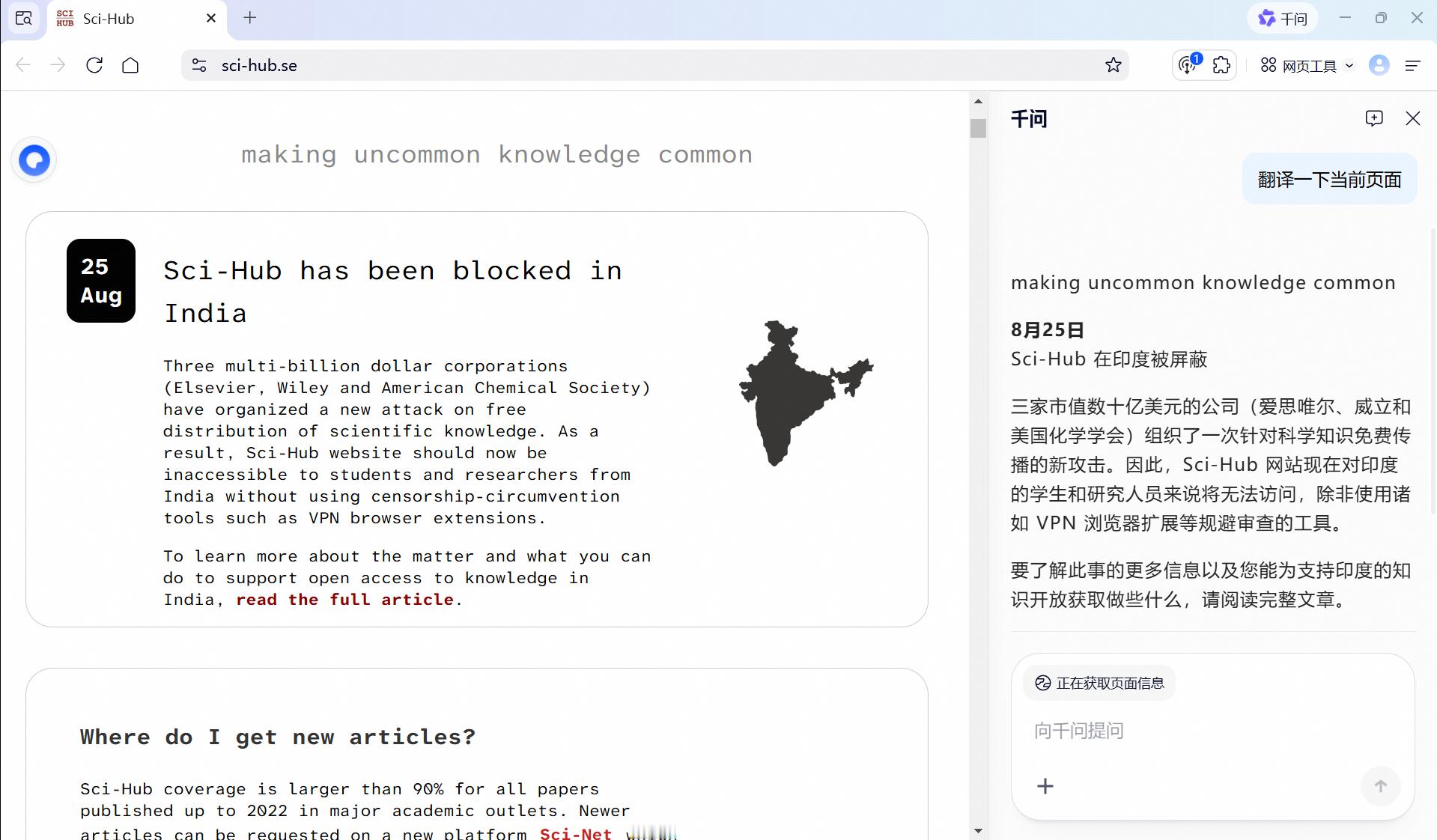Click the 正在获取页面信息 chip

(1099, 683)
